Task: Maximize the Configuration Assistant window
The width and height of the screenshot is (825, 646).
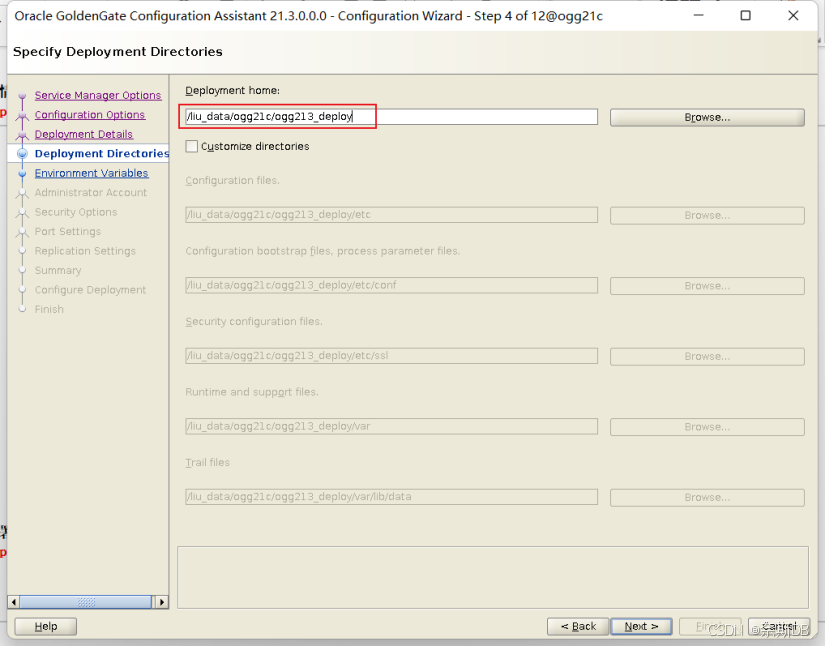Action: (x=746, y=16)
